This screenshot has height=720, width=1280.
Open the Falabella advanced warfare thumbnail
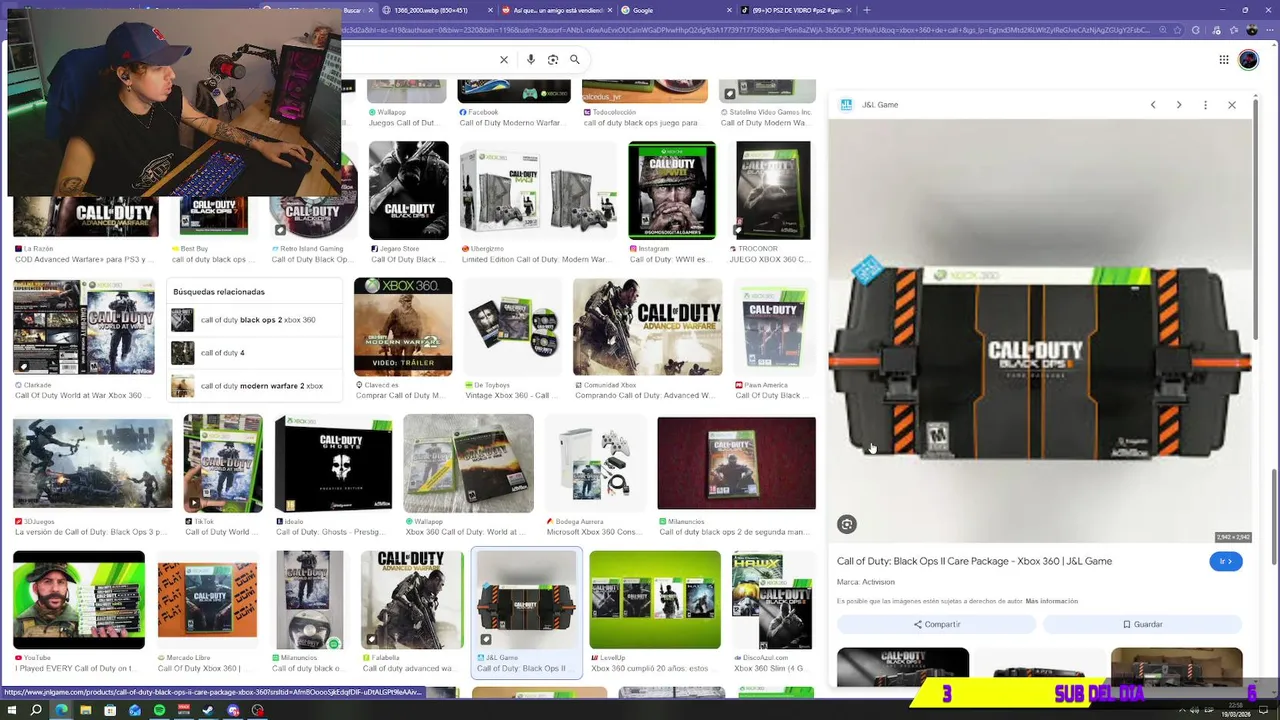(x=412, y=600)
